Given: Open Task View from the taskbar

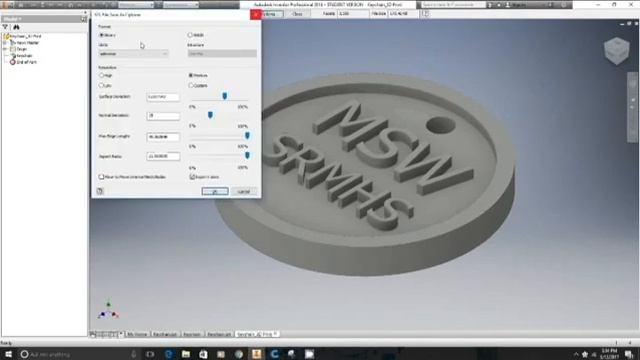Looking at the screenshot, I should [150, 354].
